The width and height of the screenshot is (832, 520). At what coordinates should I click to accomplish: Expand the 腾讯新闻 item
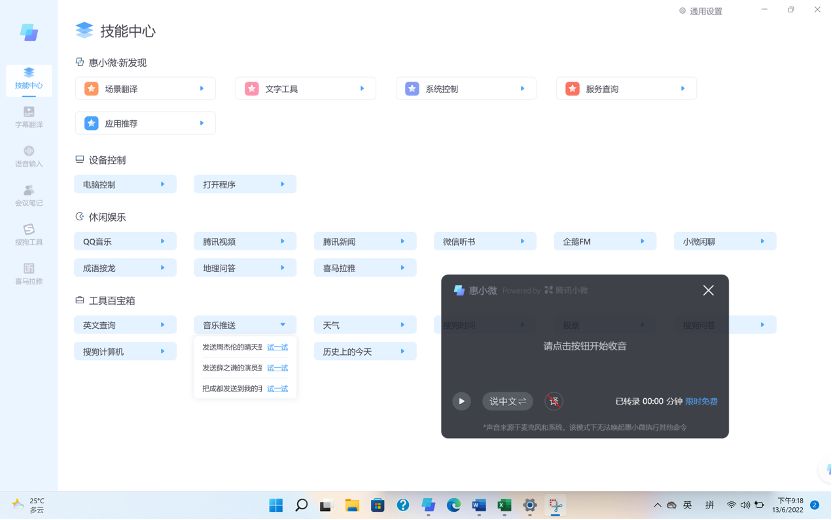[x=365, y=241]
